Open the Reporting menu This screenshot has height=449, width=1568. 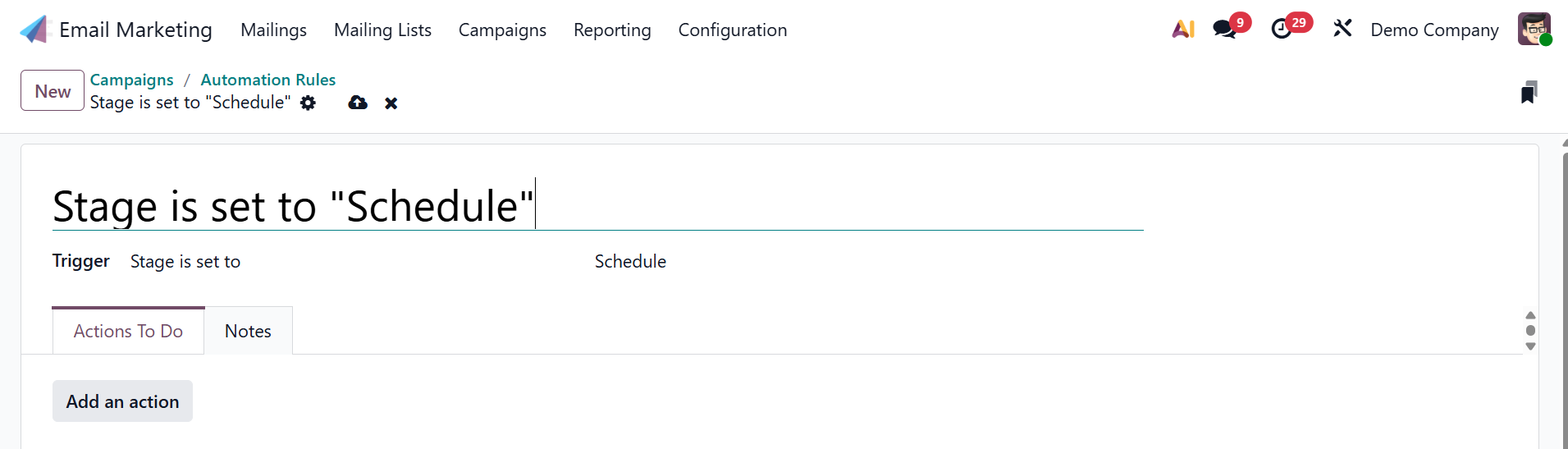pos(612,30)
